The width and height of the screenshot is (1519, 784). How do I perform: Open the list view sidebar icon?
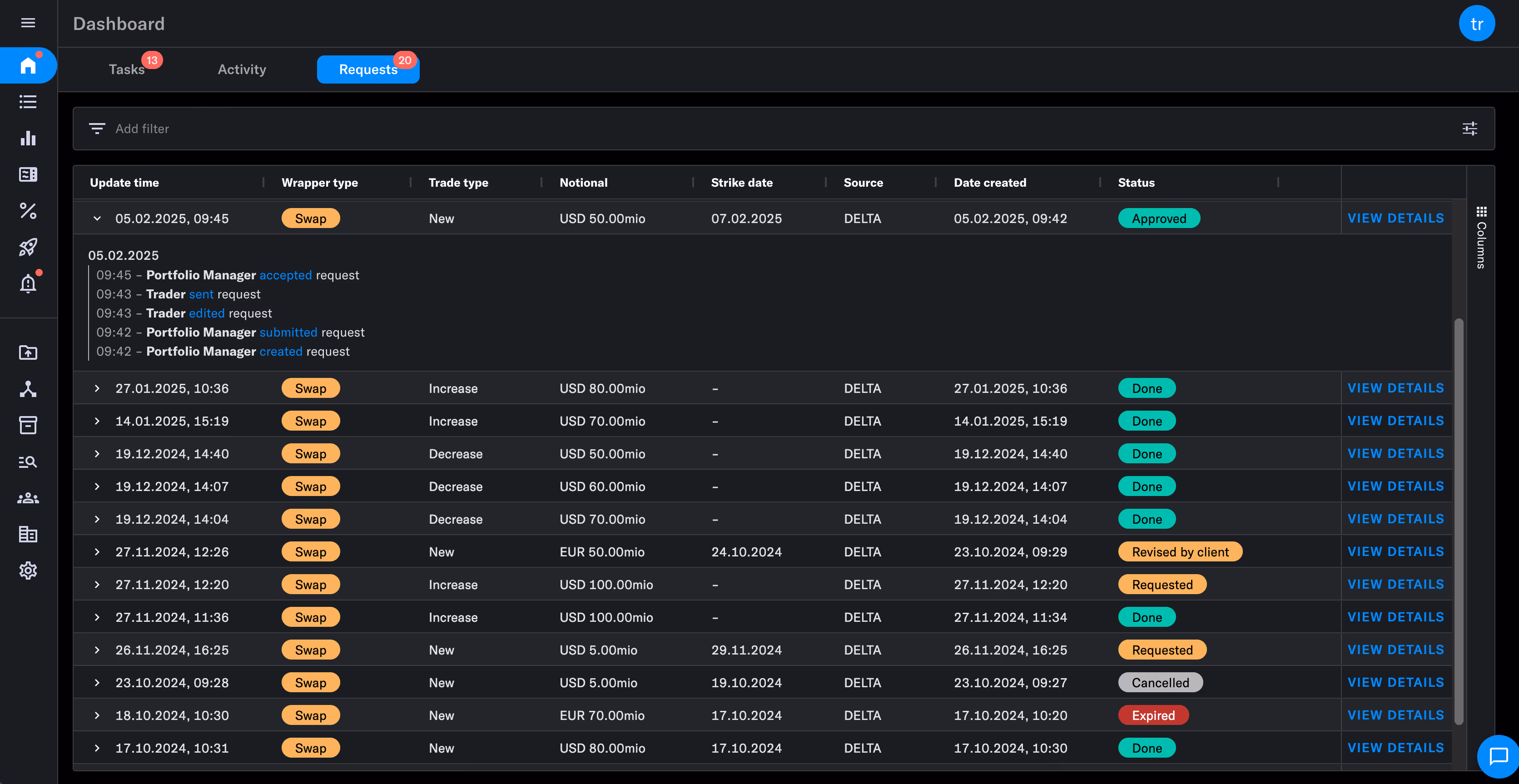[28, 102]
